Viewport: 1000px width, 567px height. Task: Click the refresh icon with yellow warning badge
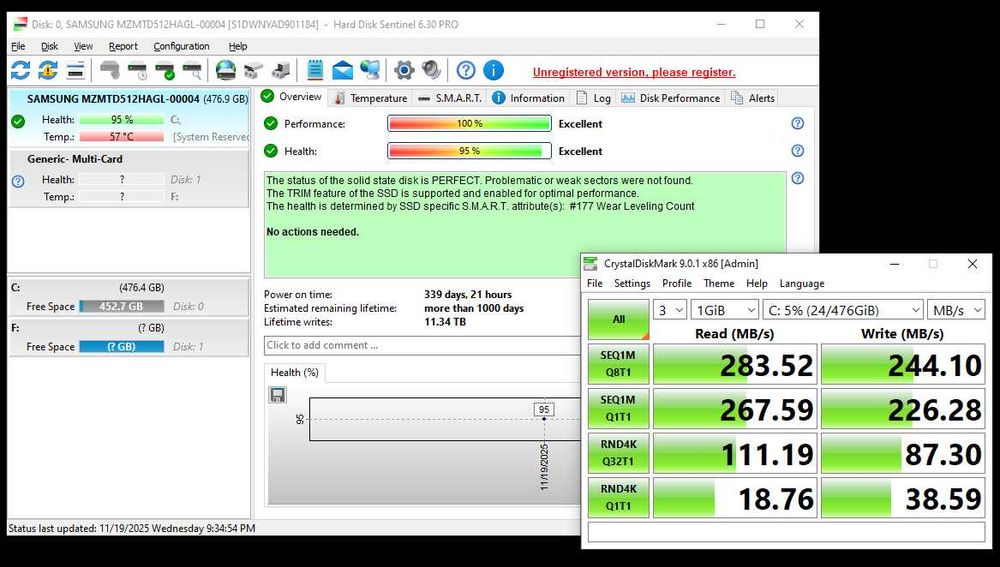[48, 70]
